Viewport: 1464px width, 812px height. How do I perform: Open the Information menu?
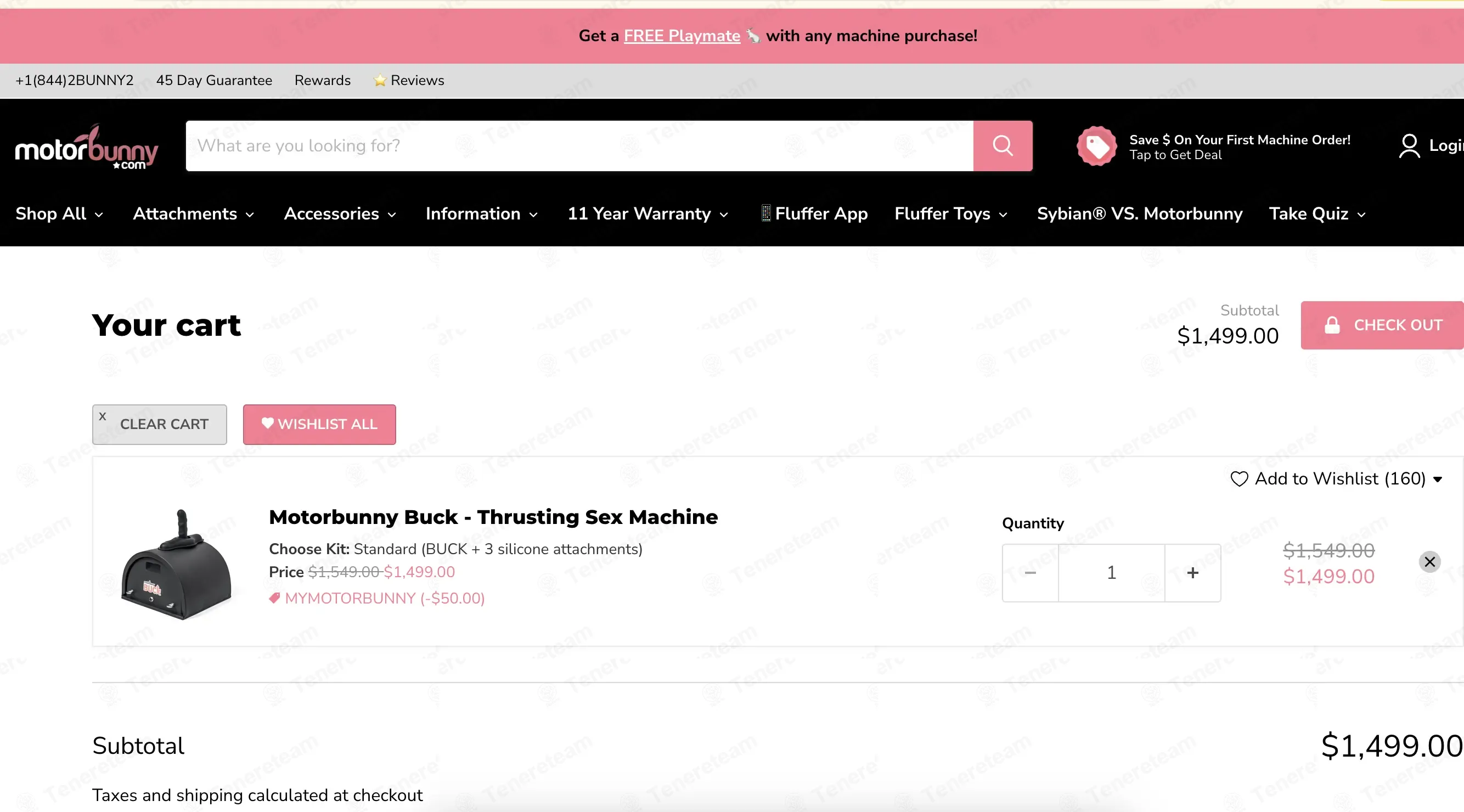481,213
